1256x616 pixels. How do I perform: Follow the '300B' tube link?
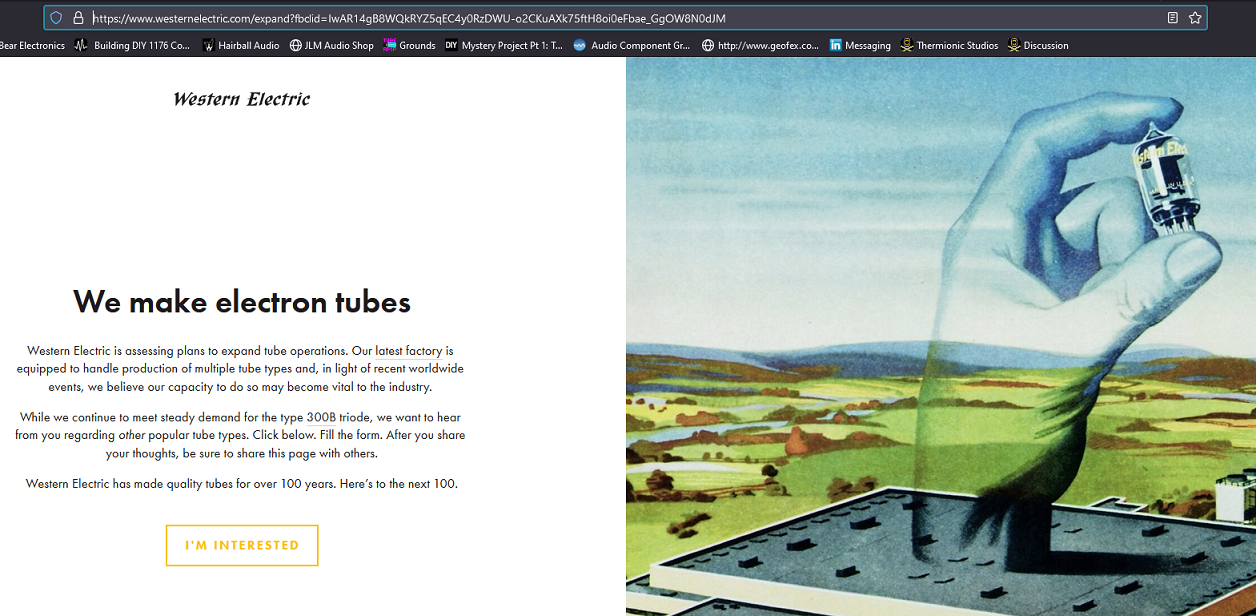(x=321, y=417)
